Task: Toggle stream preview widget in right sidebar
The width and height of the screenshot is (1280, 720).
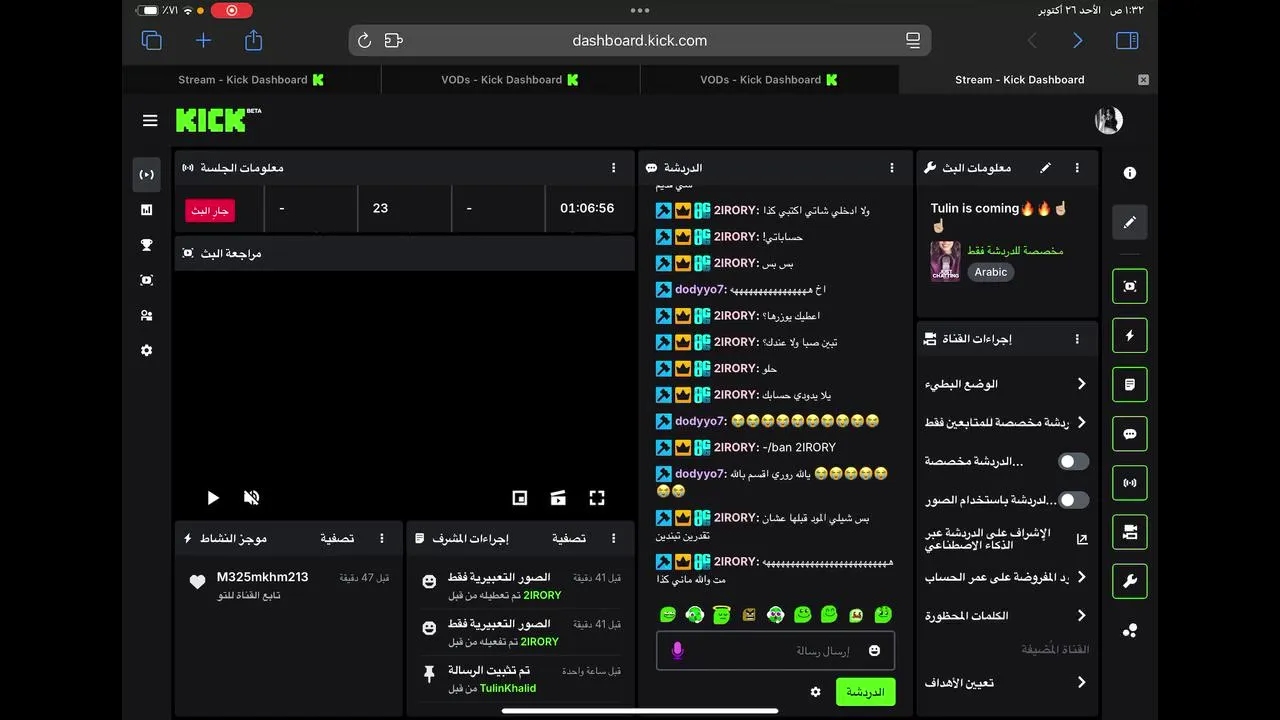Action: (x=1130, y=286)
